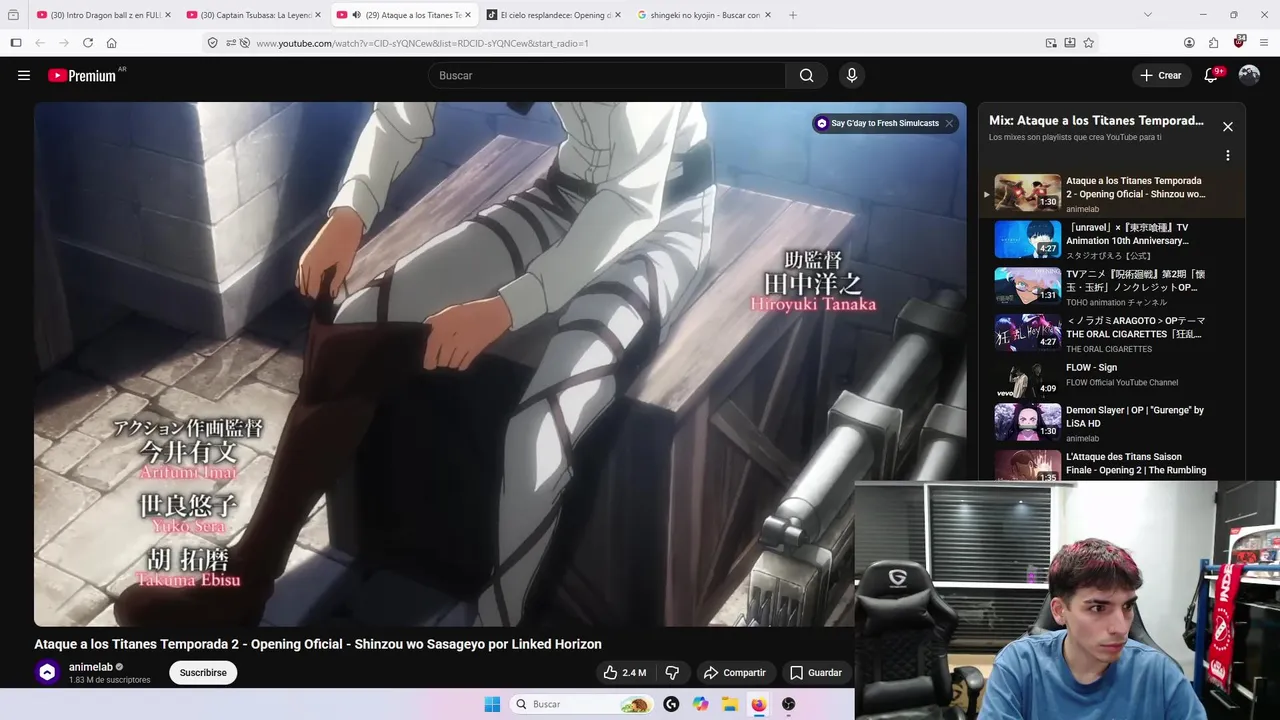This screenshot has height=720, width=1280.
Task: Go back in browser history
Action: [40, 43]
